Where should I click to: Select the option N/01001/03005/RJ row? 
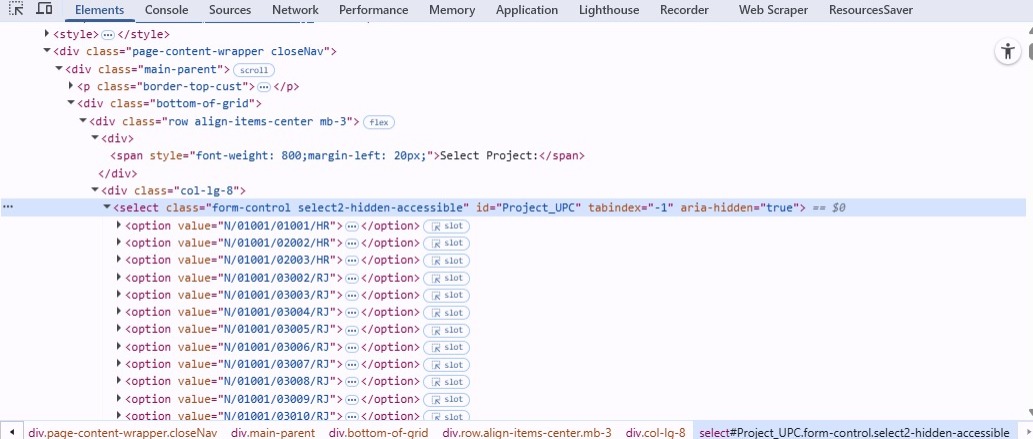click(x=233, y=329)
